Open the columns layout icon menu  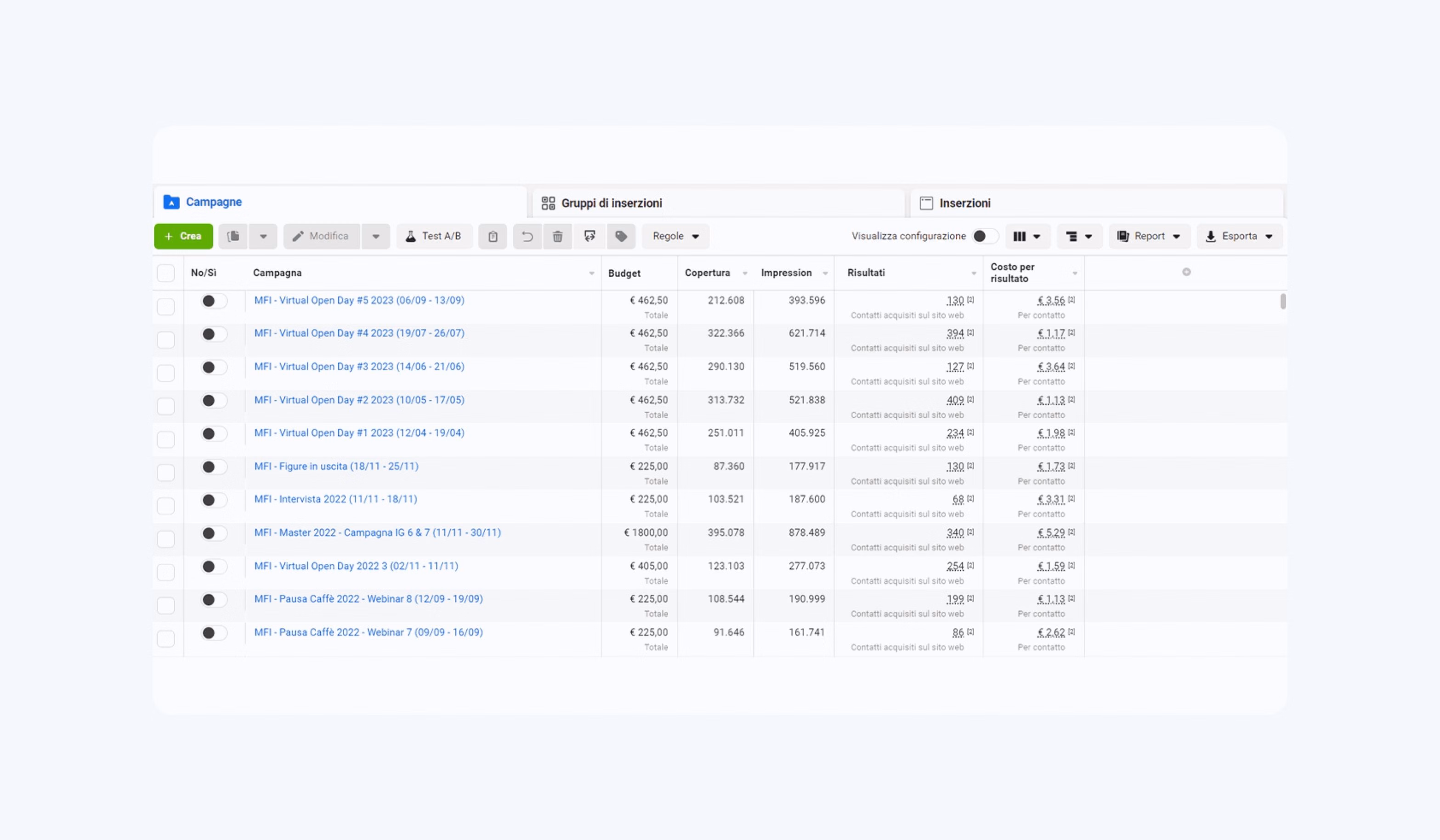pyautogui.click(x=1027, y=236)
